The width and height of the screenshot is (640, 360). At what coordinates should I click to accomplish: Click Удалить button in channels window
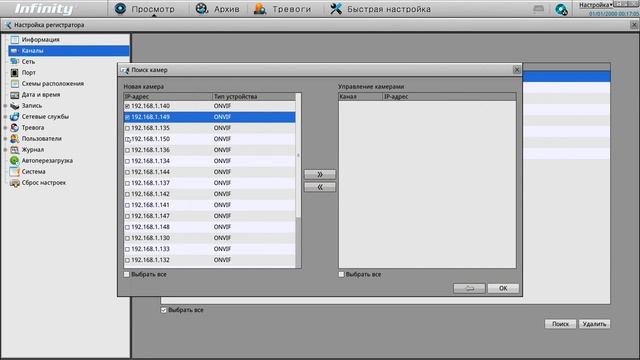[x=594, y=324]
